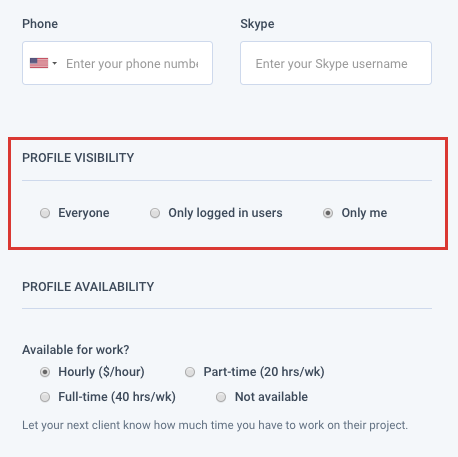Screen dimensions: 458x457
Task: Mark the Not available radio button
Action: click(x=221, y=397)
